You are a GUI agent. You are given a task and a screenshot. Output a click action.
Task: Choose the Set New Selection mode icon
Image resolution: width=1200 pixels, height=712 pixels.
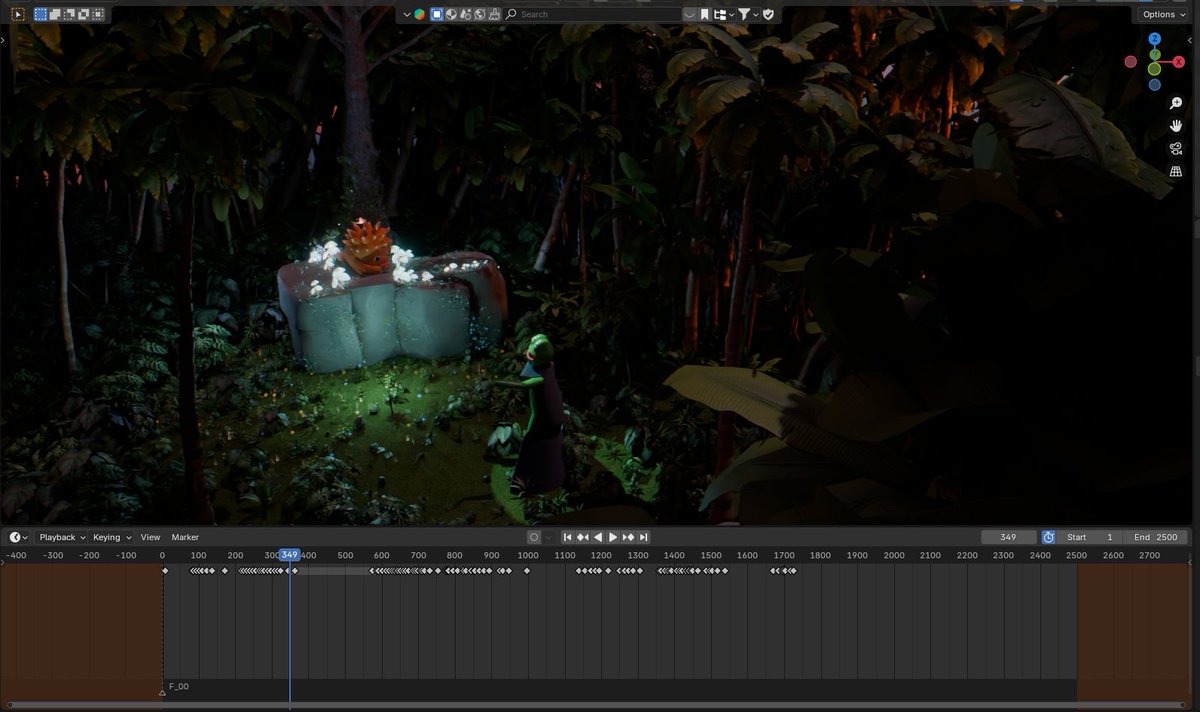click(41, 14)
